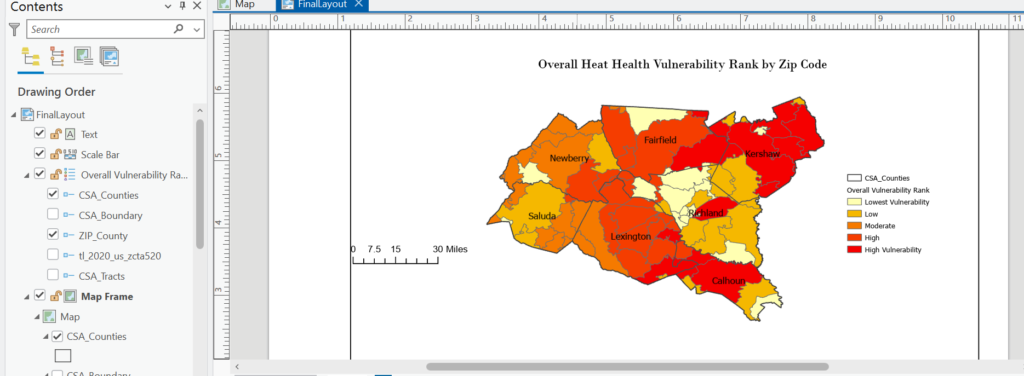
Task: Check the CSA_Boundary legend item checkbox
Action: (x=54, y=214)
